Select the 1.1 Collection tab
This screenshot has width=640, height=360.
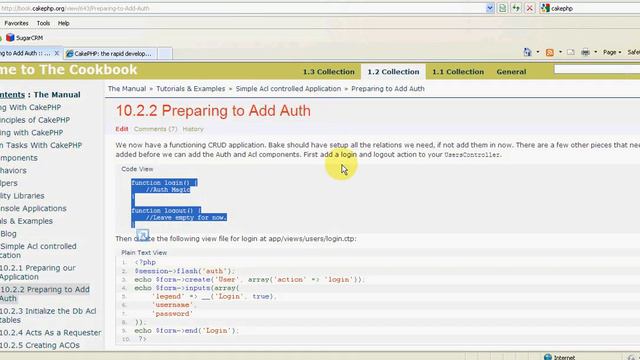(x=458, y=72)
